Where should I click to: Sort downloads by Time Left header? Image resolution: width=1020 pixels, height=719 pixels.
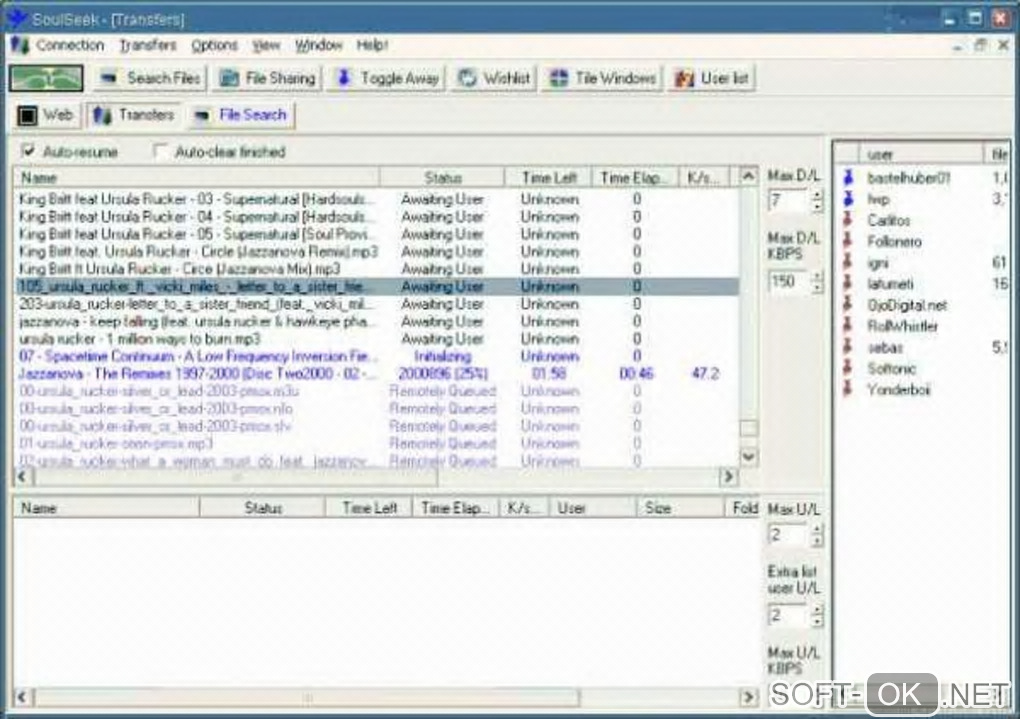coord(548,177)
